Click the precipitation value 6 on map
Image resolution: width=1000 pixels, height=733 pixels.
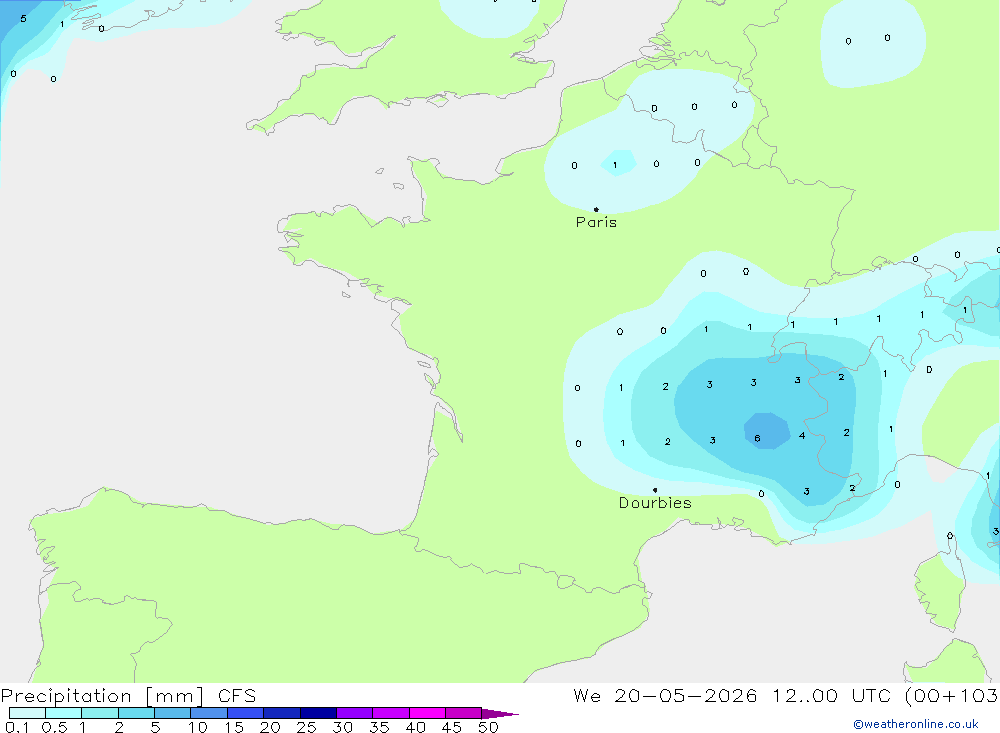[757, 438]
